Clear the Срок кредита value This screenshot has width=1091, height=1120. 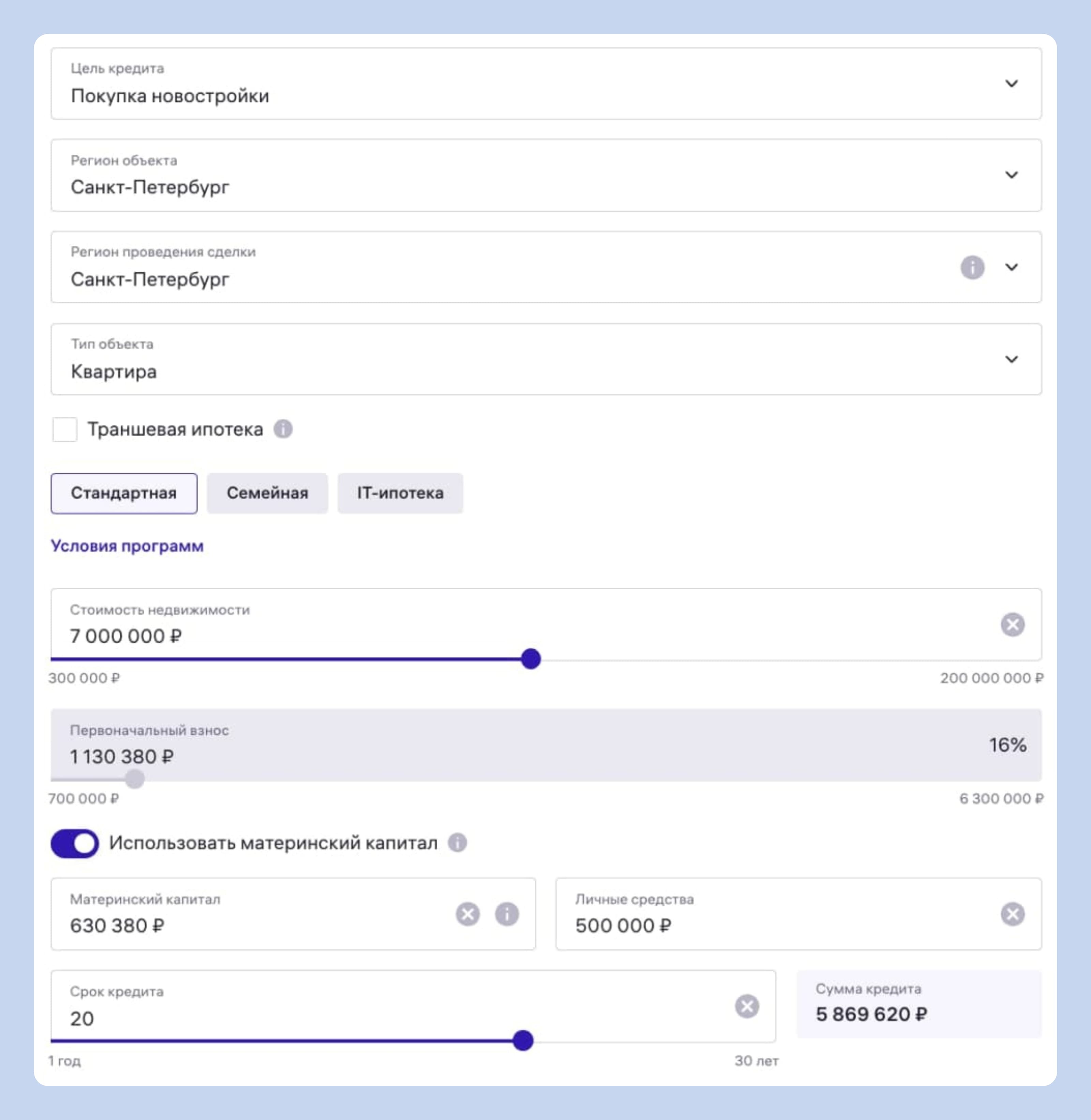pyautogui.click(x=747, y=1006)
